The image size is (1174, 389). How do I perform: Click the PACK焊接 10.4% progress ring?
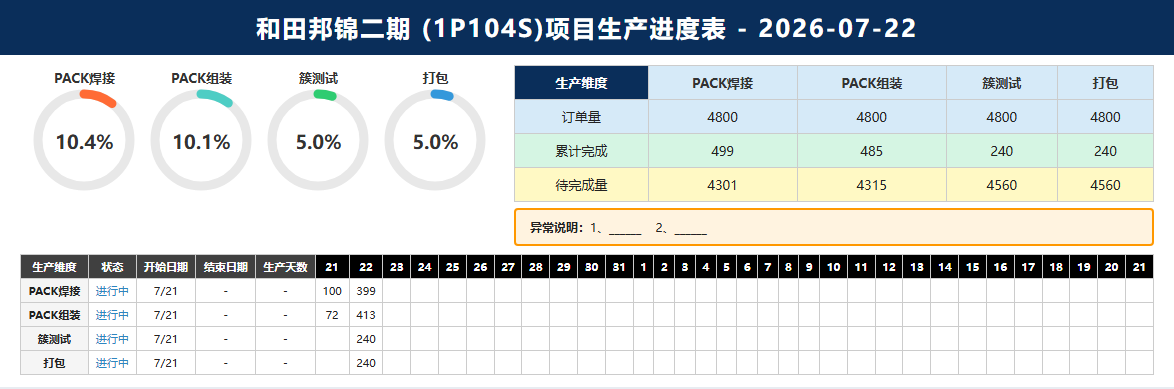84,140
